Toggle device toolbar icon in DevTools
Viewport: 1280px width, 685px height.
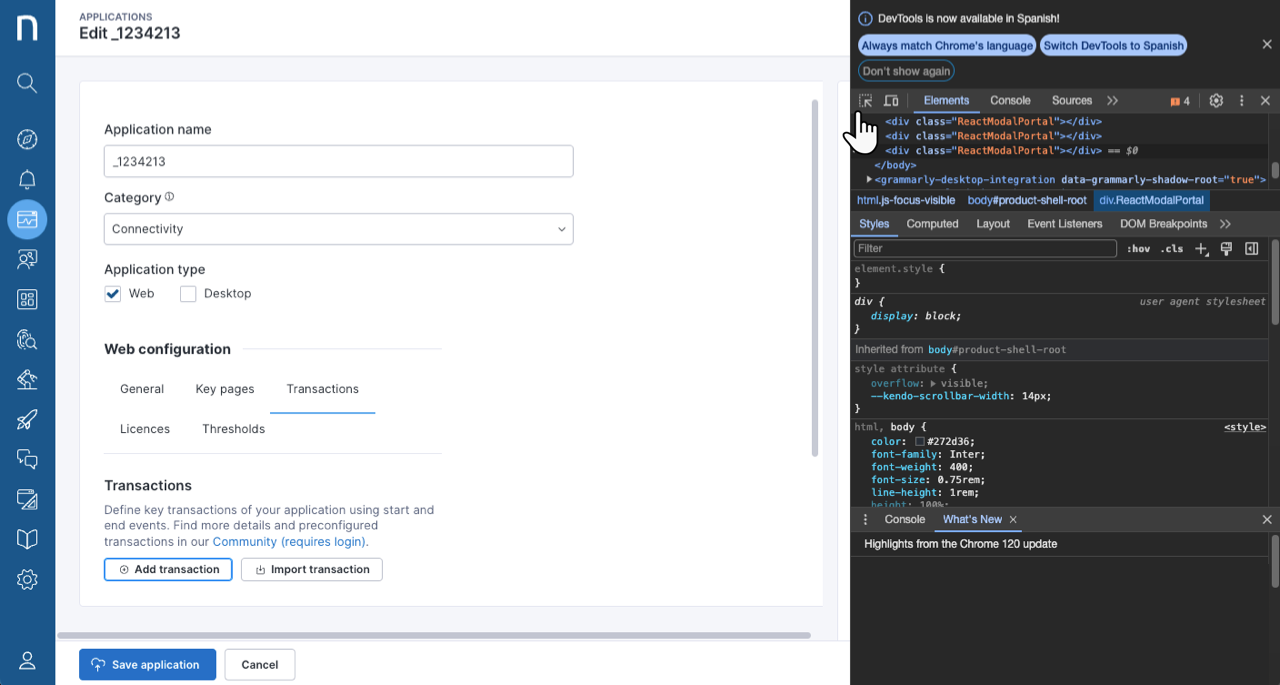(891, 101)
